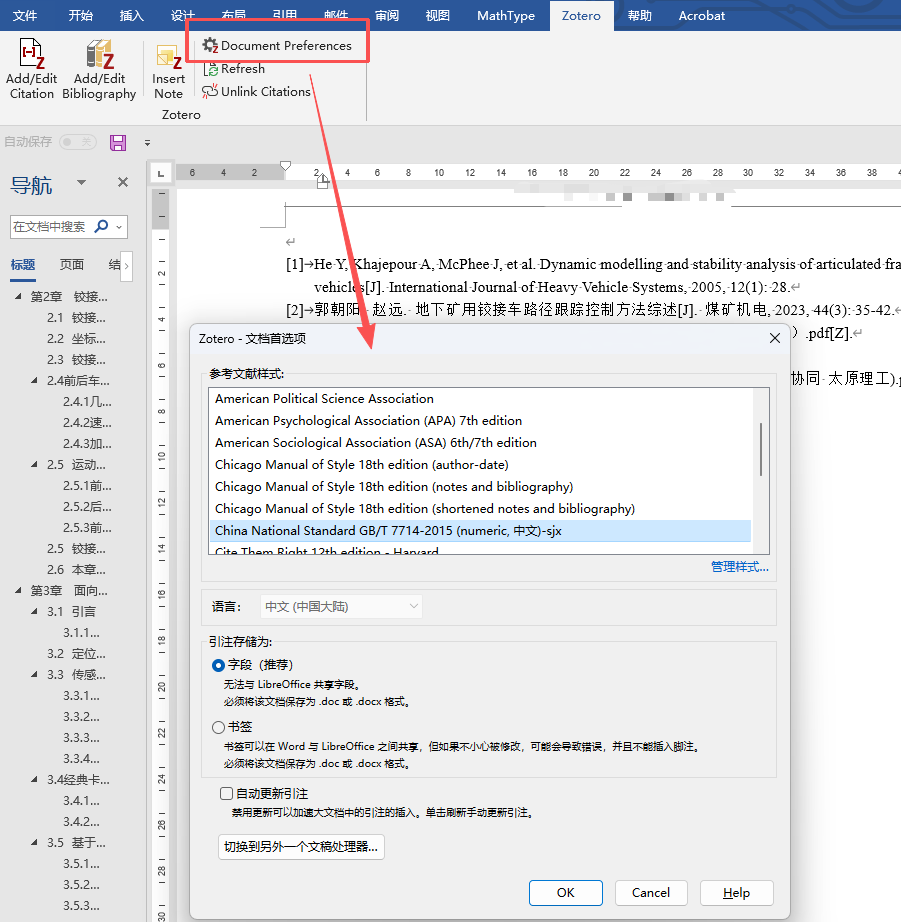Click the search magnifier in navigation pane

click(x=102, y=226)
